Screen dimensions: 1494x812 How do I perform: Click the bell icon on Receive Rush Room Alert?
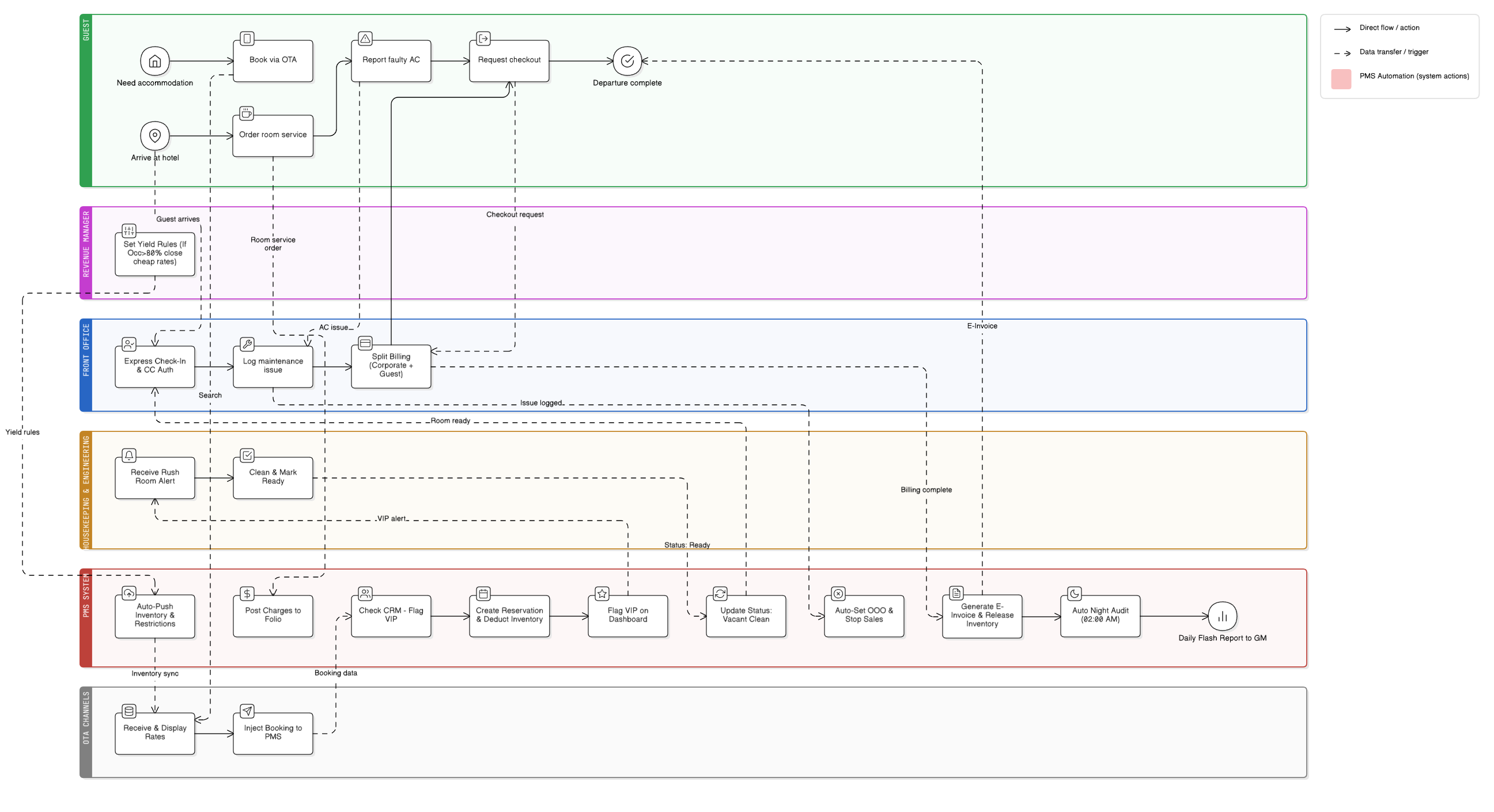tap(129, 455)
